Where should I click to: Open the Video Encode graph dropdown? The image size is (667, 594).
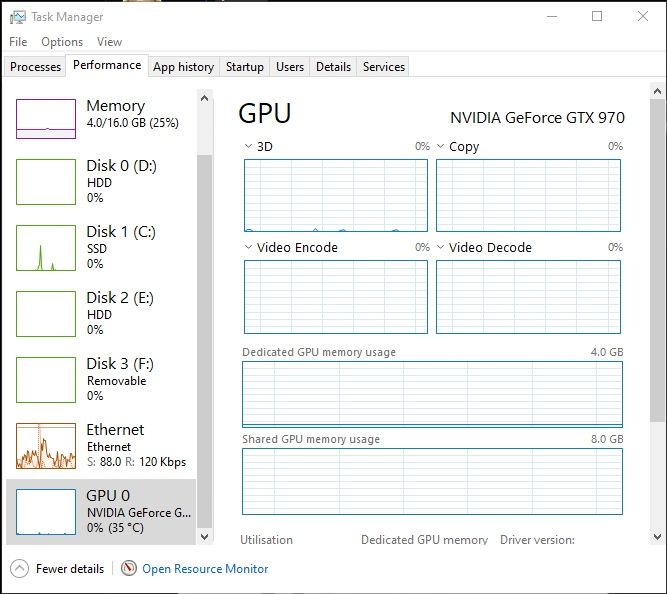click(249, 247)
